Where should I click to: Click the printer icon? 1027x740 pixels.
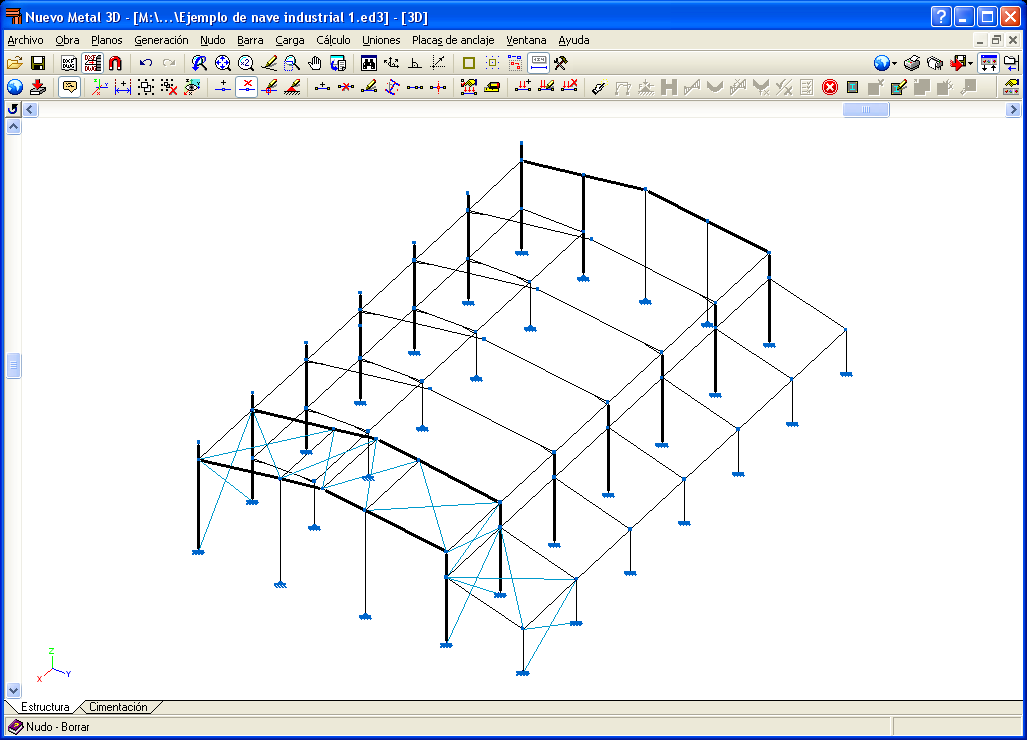coord(912,63)
